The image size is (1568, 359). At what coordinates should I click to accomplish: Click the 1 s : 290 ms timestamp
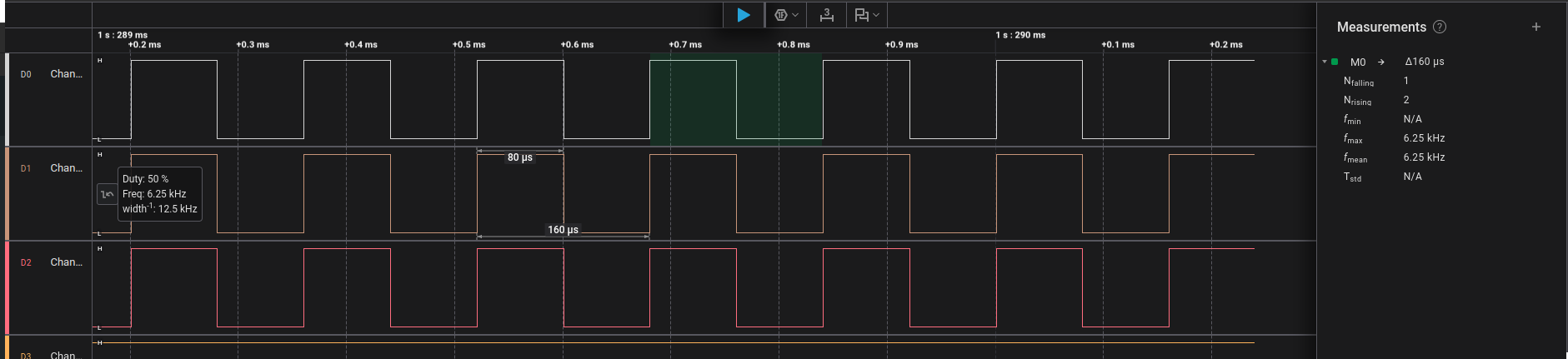click(1020, 35)
